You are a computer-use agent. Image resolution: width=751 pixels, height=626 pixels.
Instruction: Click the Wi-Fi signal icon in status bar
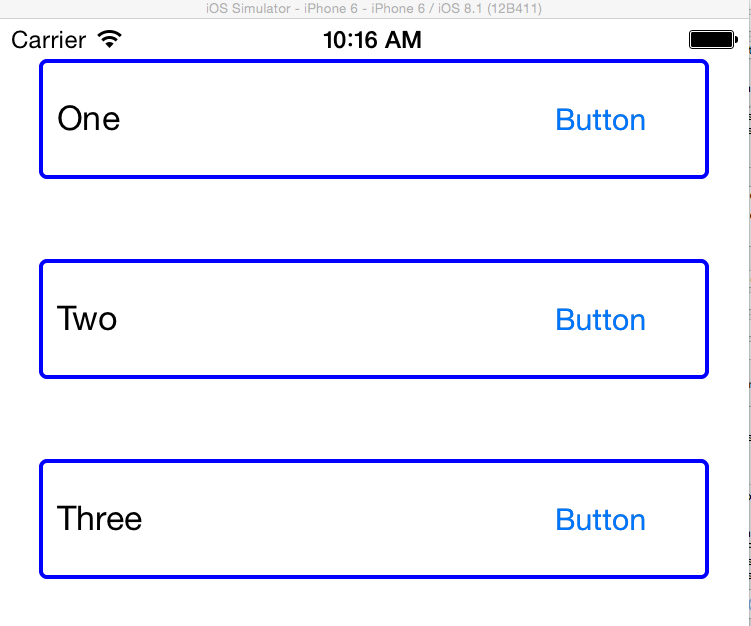109,40
